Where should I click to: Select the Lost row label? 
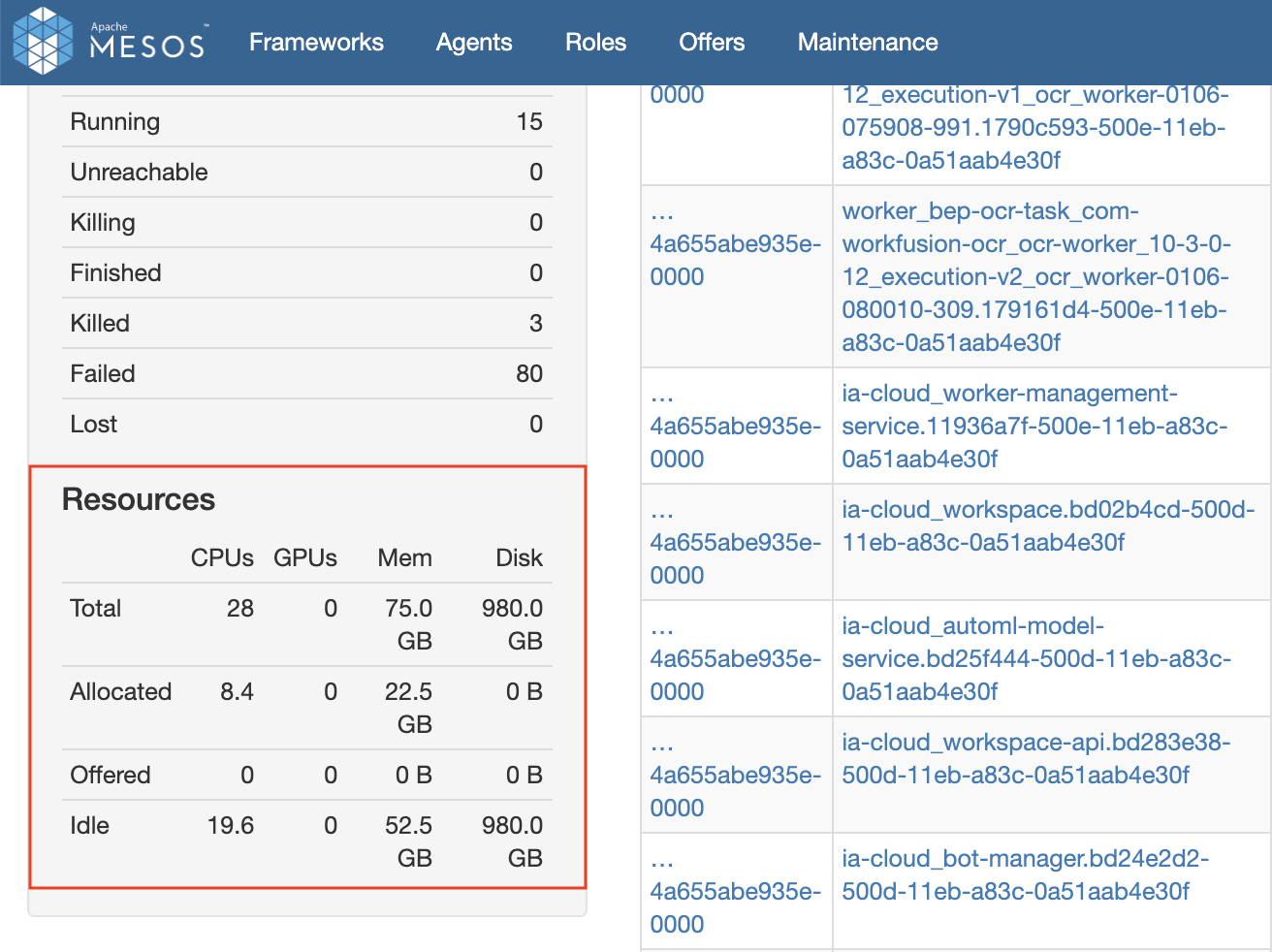[x=94, y=424]
